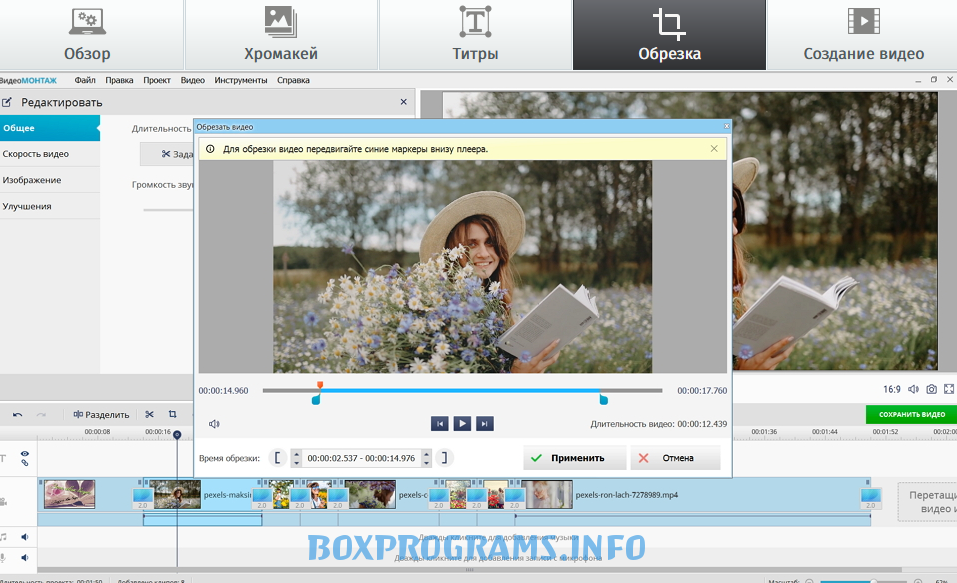
Task: Click the Разделить split button
Action: pyautogui.click(x=101, y=415)
